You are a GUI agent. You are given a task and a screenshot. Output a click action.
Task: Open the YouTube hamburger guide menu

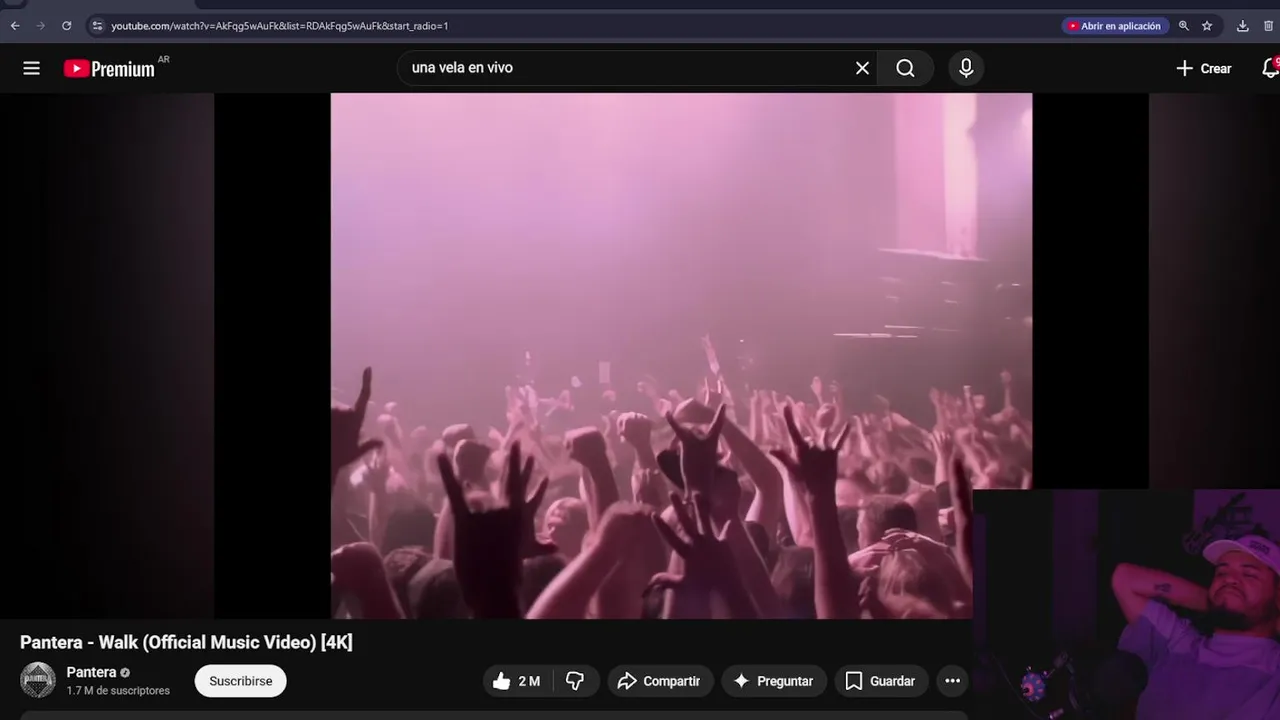(32, 68)
